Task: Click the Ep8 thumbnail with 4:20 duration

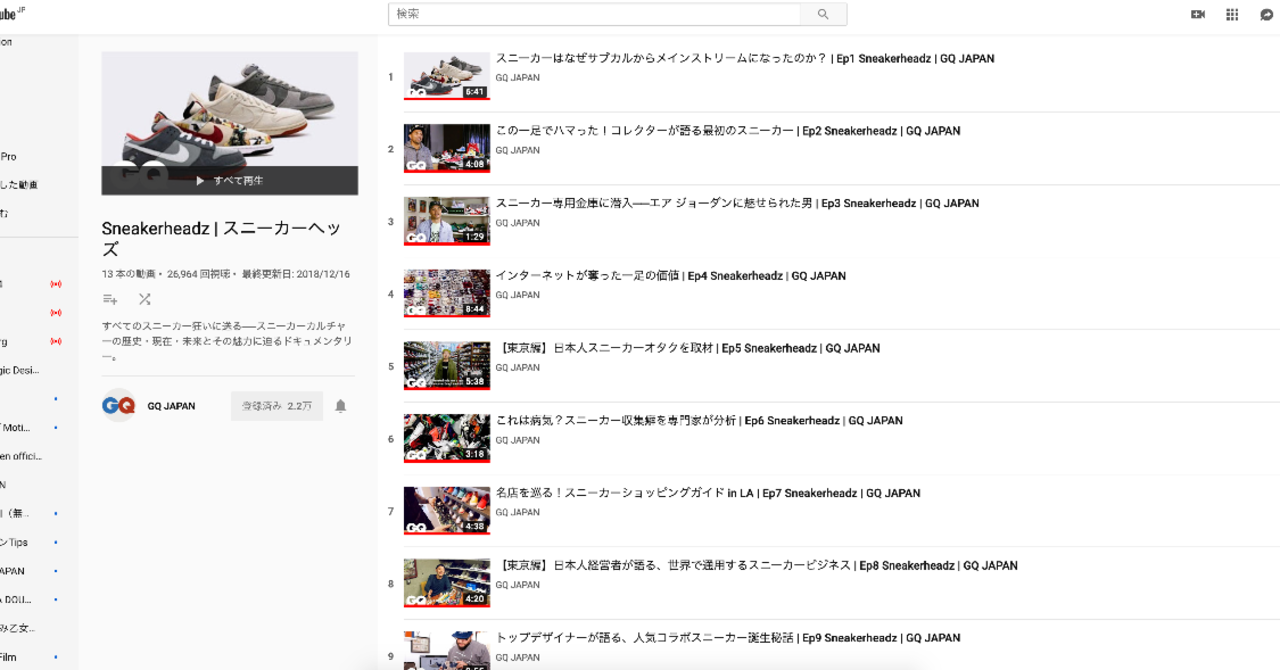Action: [x=447, y=583]
